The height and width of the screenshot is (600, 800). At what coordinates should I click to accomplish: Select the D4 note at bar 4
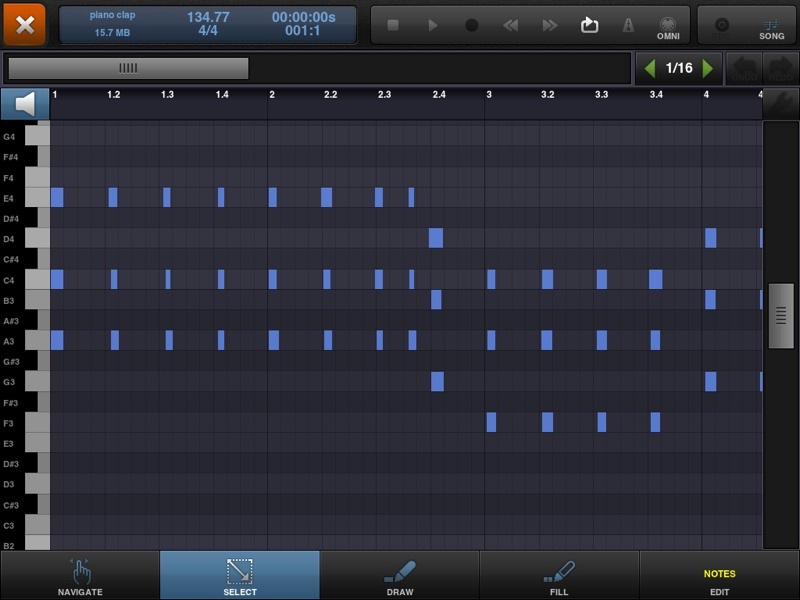pyautogui.click(x=711, y=238)
